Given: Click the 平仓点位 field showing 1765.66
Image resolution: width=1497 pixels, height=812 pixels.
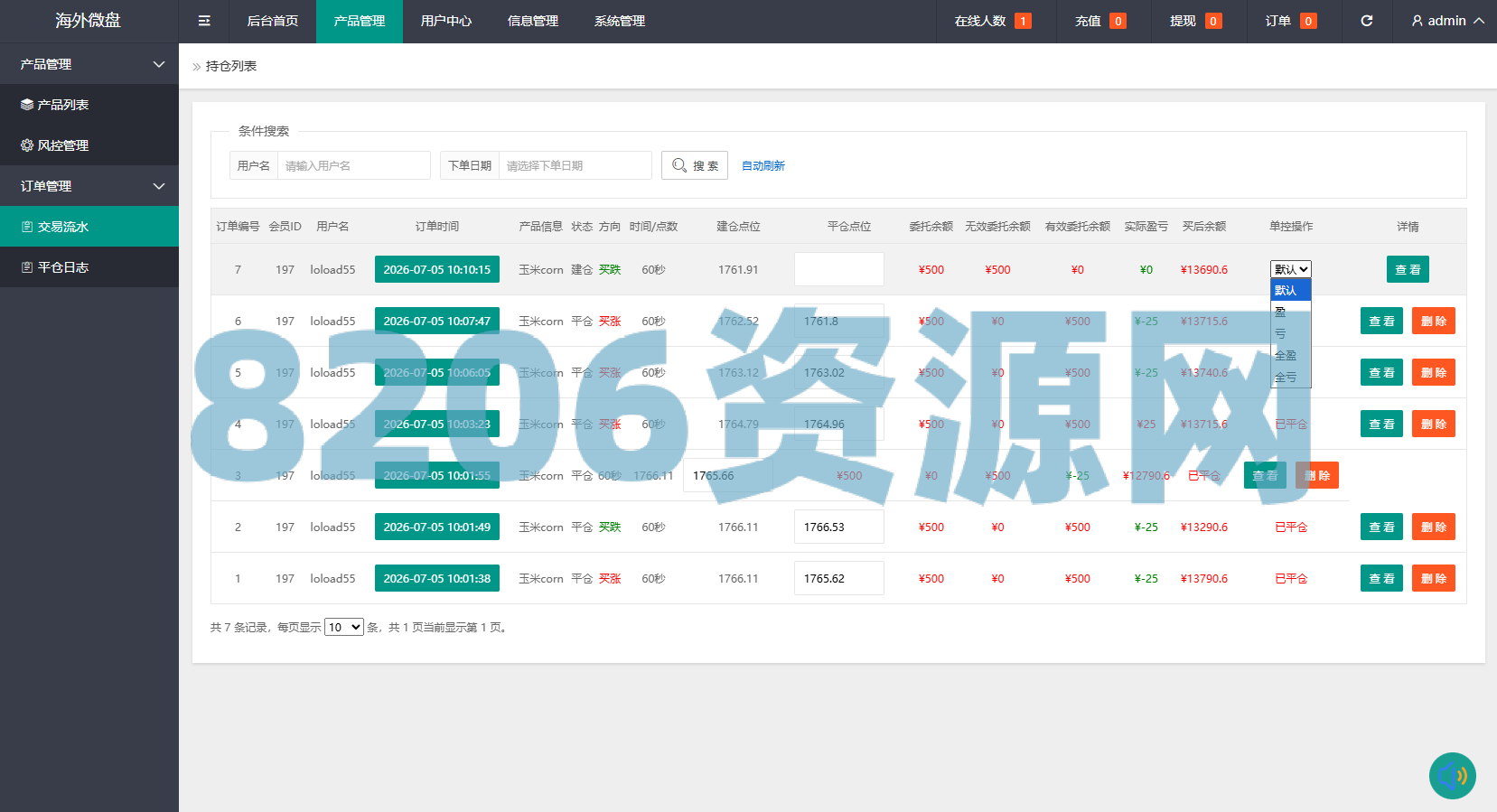Looking at the screenshot, I should click(x=728, y=475).
